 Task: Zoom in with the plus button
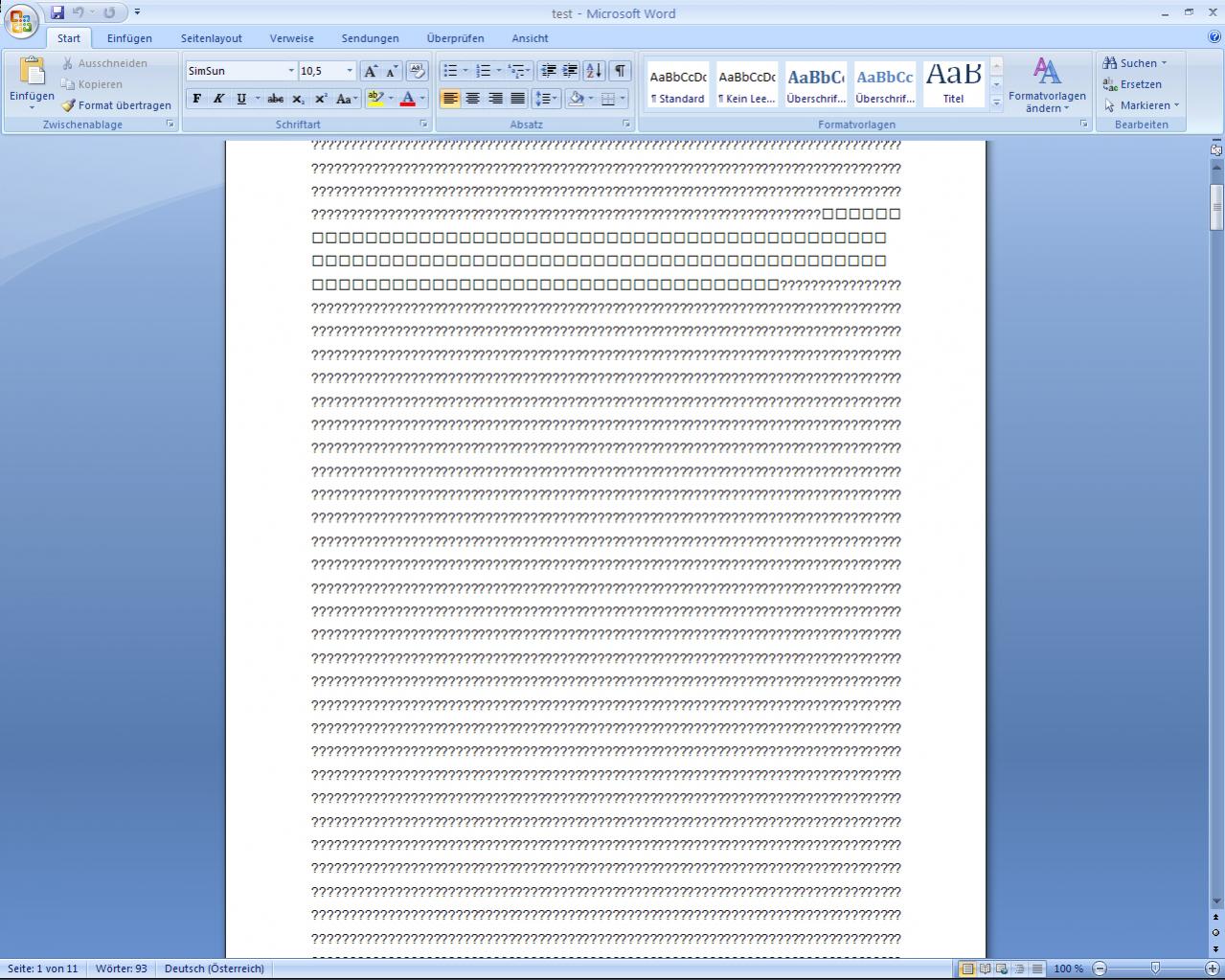[1212, 969]
